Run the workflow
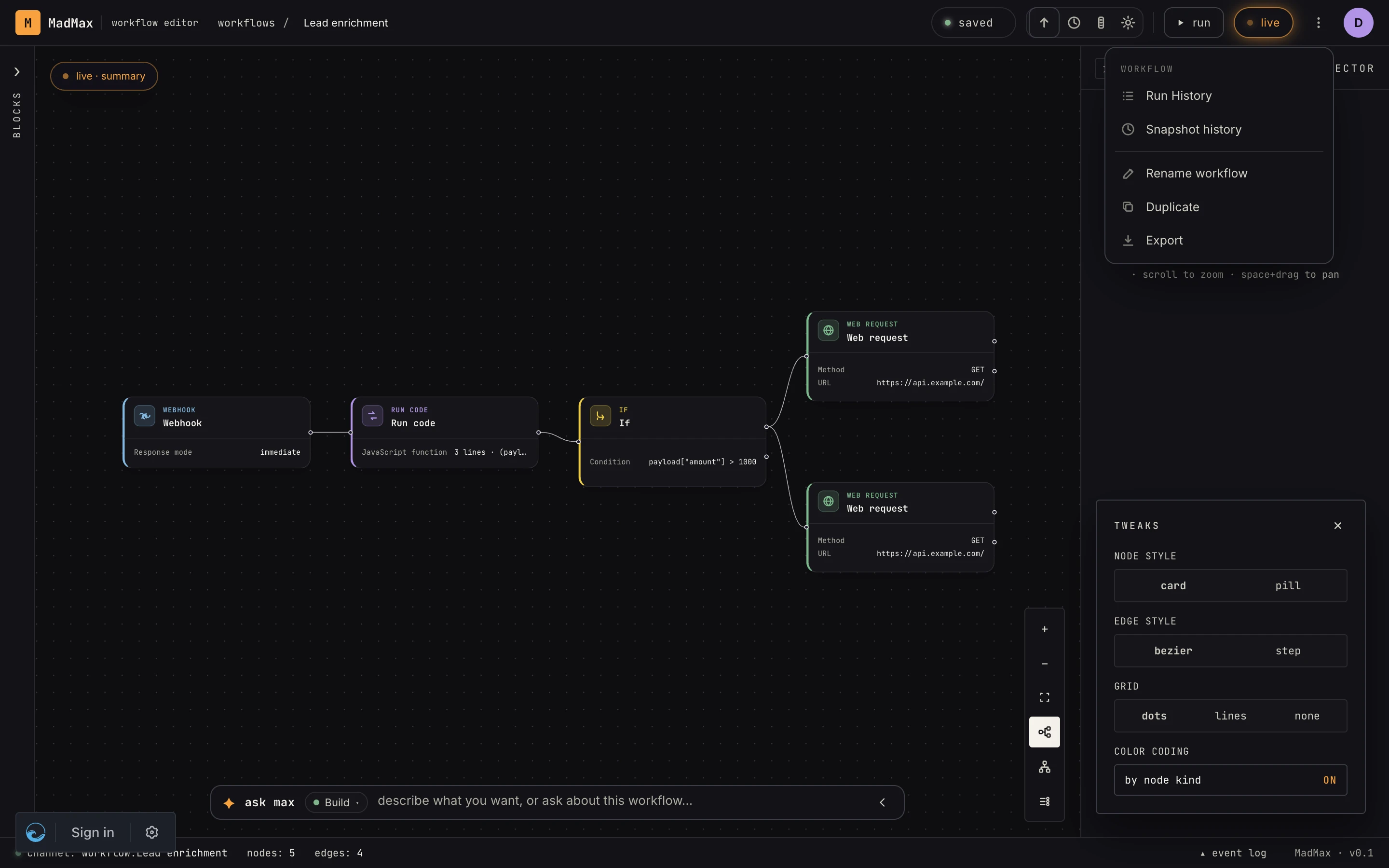The height and width of the screenshot is (868, 1389). pyautogui.click(x=1194, y=23)
